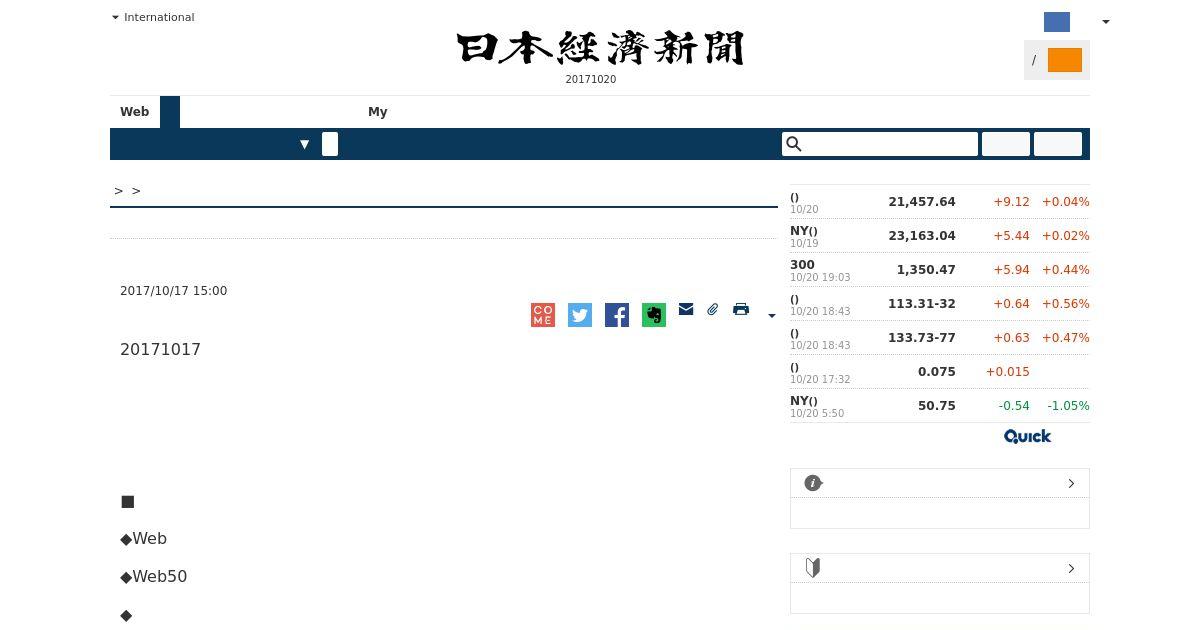1200x630 pixels.
Task: Click the percent change +0.44%
Action: [1066, 269]
